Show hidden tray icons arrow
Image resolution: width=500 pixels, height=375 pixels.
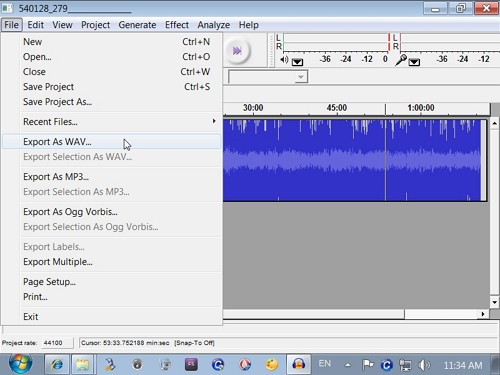pos(348,365)
